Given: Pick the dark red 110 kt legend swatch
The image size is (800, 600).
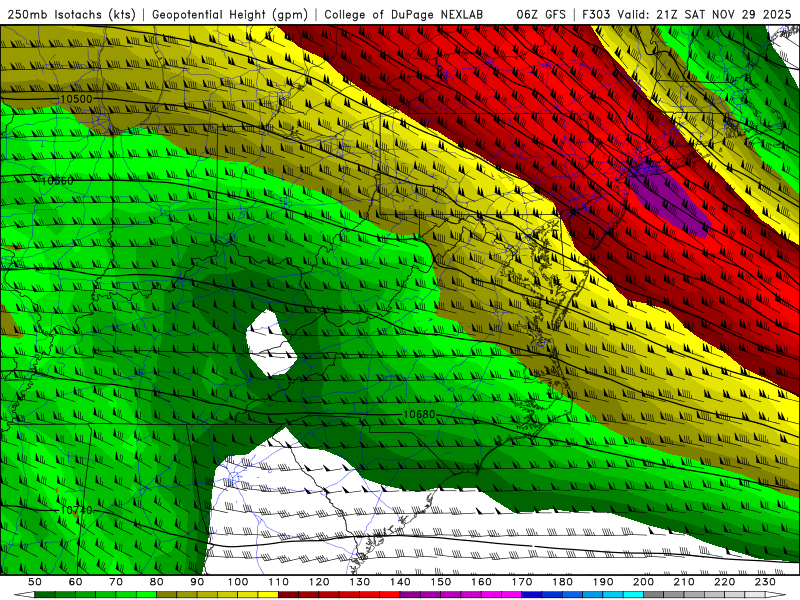Looking at the screenshot, I should pyautogui.click(x=288, y=595).
